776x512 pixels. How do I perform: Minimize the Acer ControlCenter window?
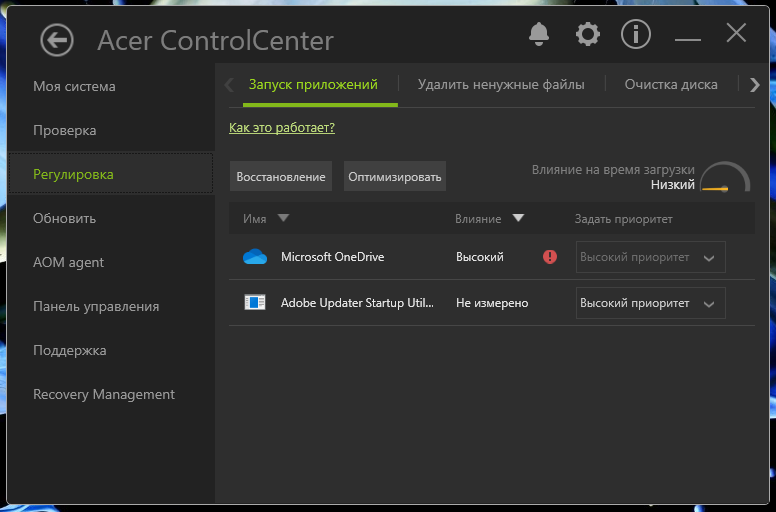point(688,39)
